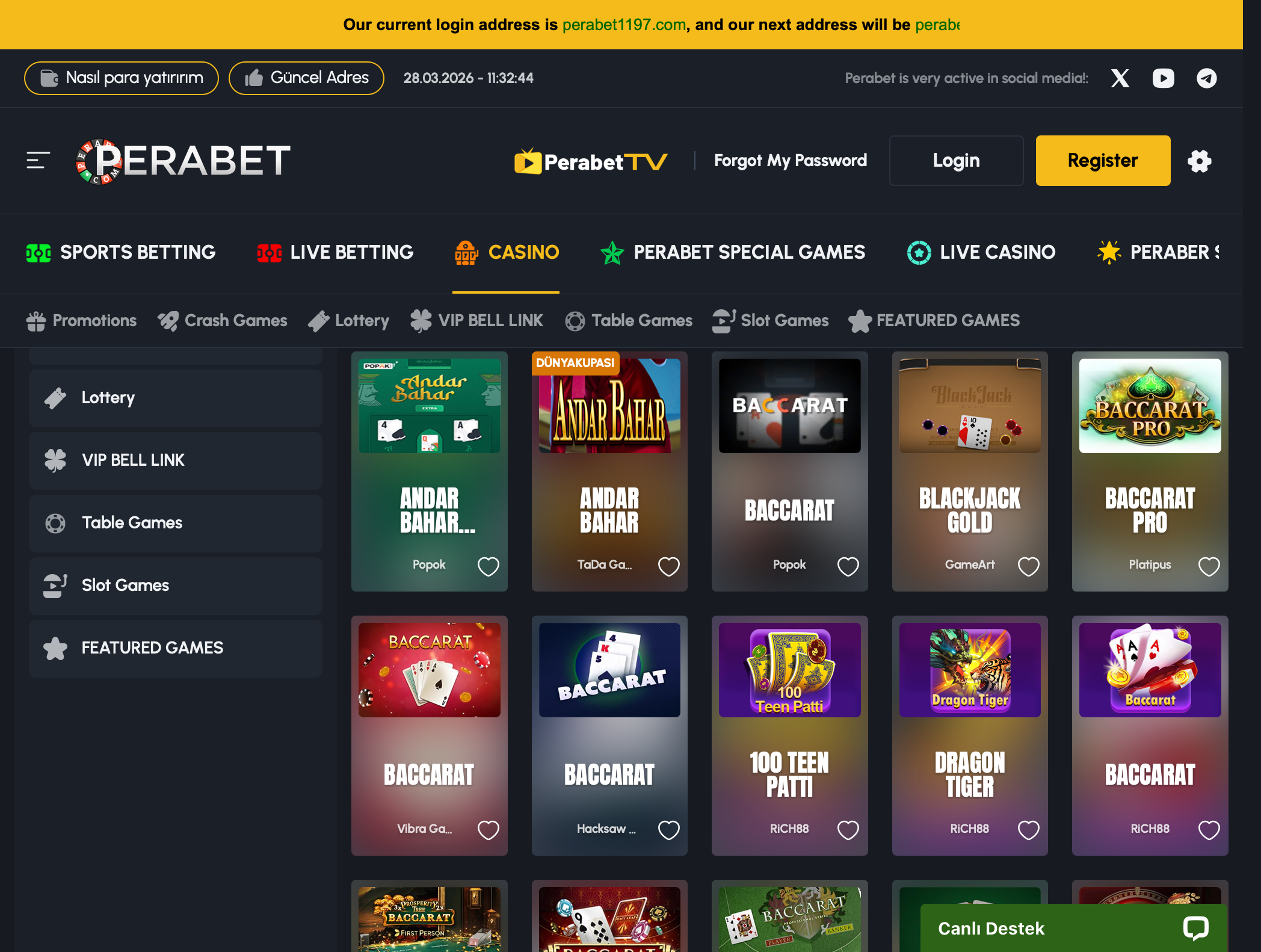This screenshot has height=952, width=1261.
Task: Click the poker chip icon beside Table Games in sidebar
Action: (55, 523)
